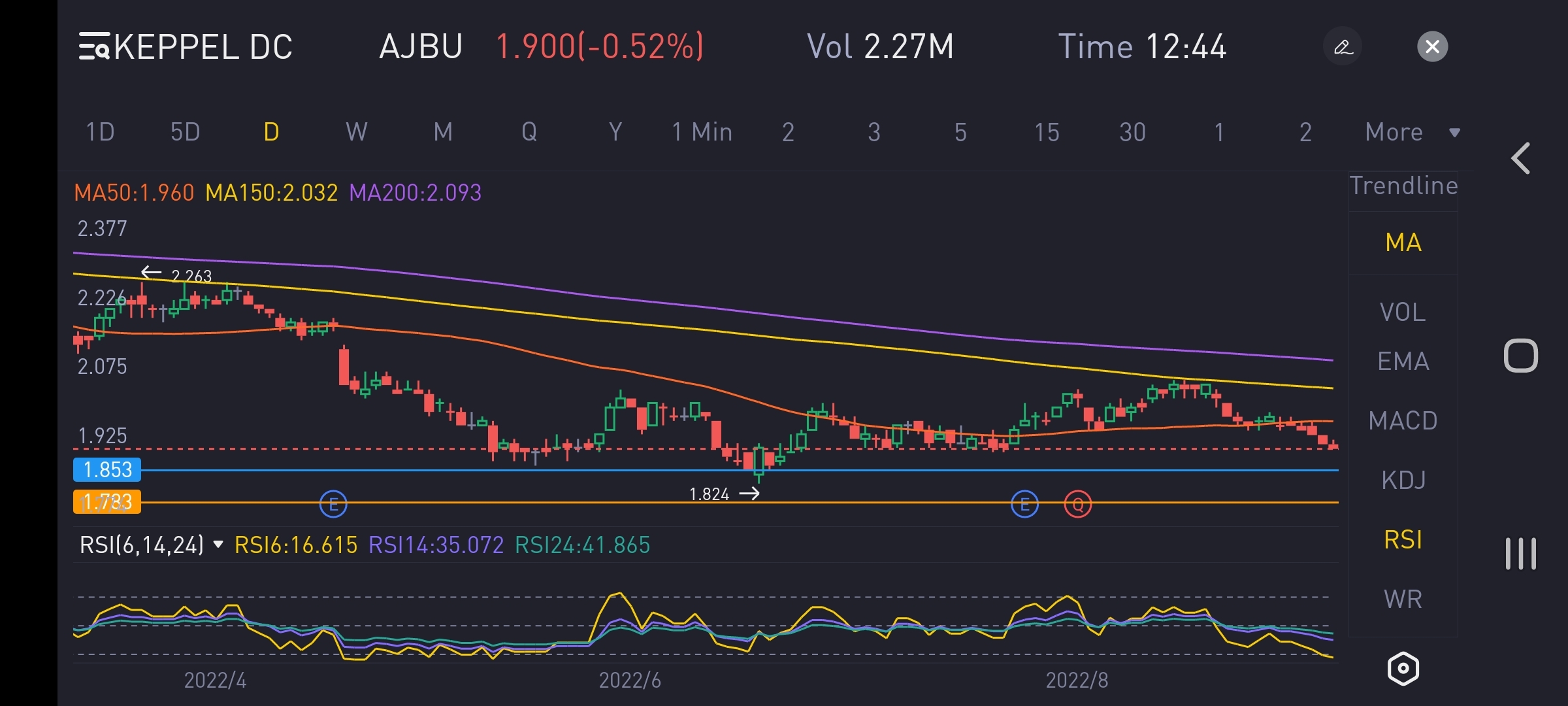
Task: Select the W weekly timeframe tab
Action: coord(356,132)
